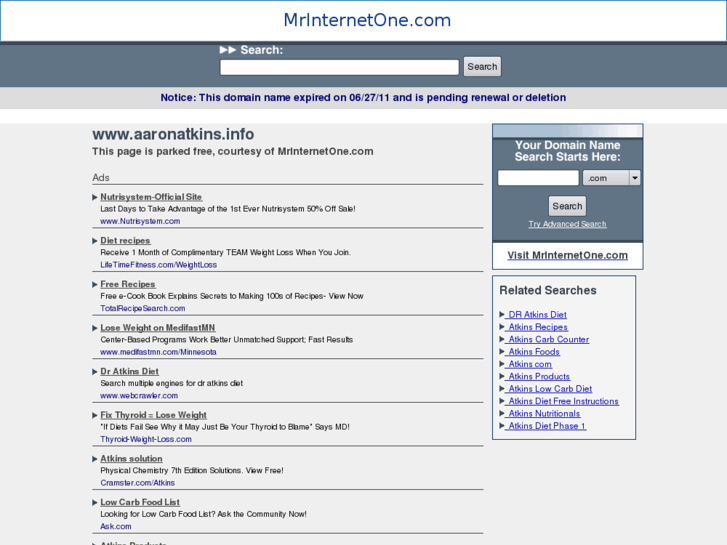Screen dimensions: 727x545
Task: Click the arrow bullet beside Low Carb Food List
Action: click(x=95, y=502)
